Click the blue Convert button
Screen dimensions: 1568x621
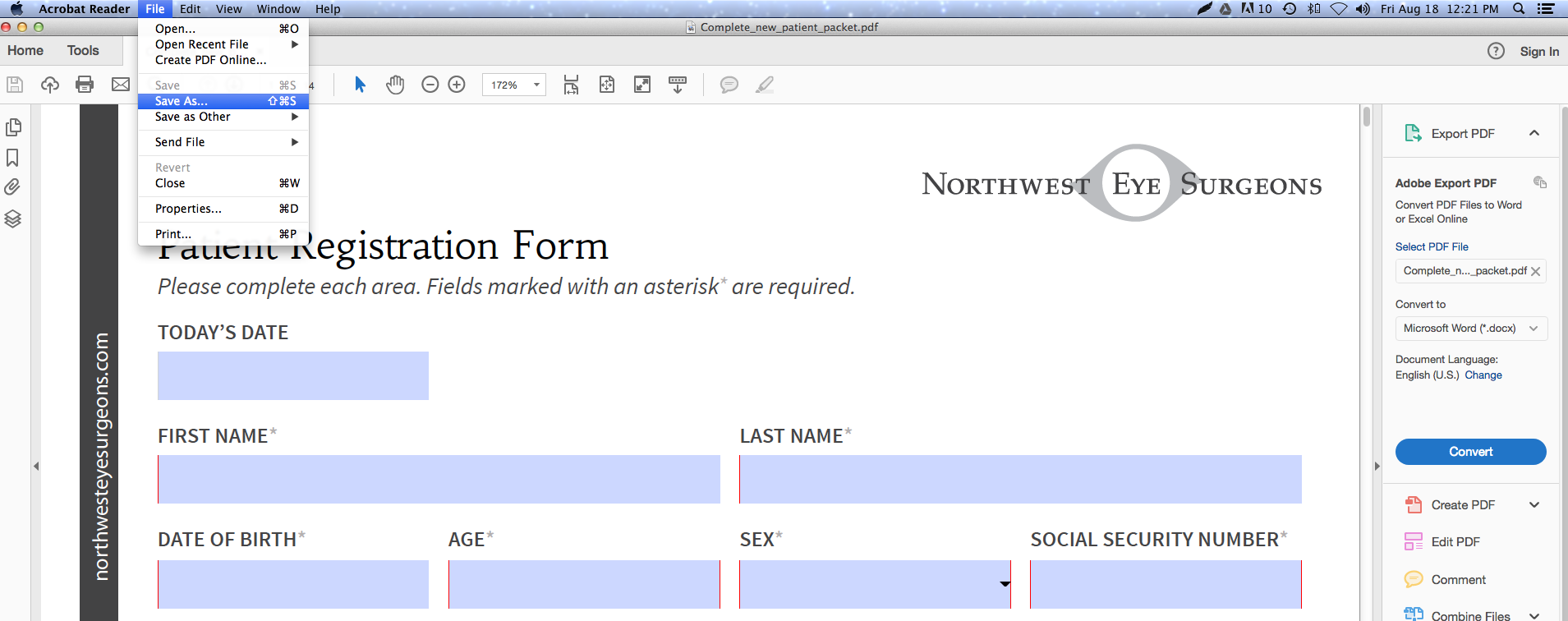coord(1470,452)
